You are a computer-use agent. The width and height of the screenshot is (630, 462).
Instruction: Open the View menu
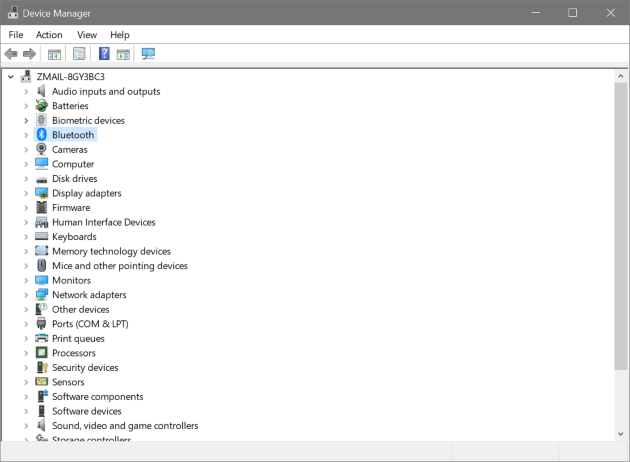pos(87,35)
